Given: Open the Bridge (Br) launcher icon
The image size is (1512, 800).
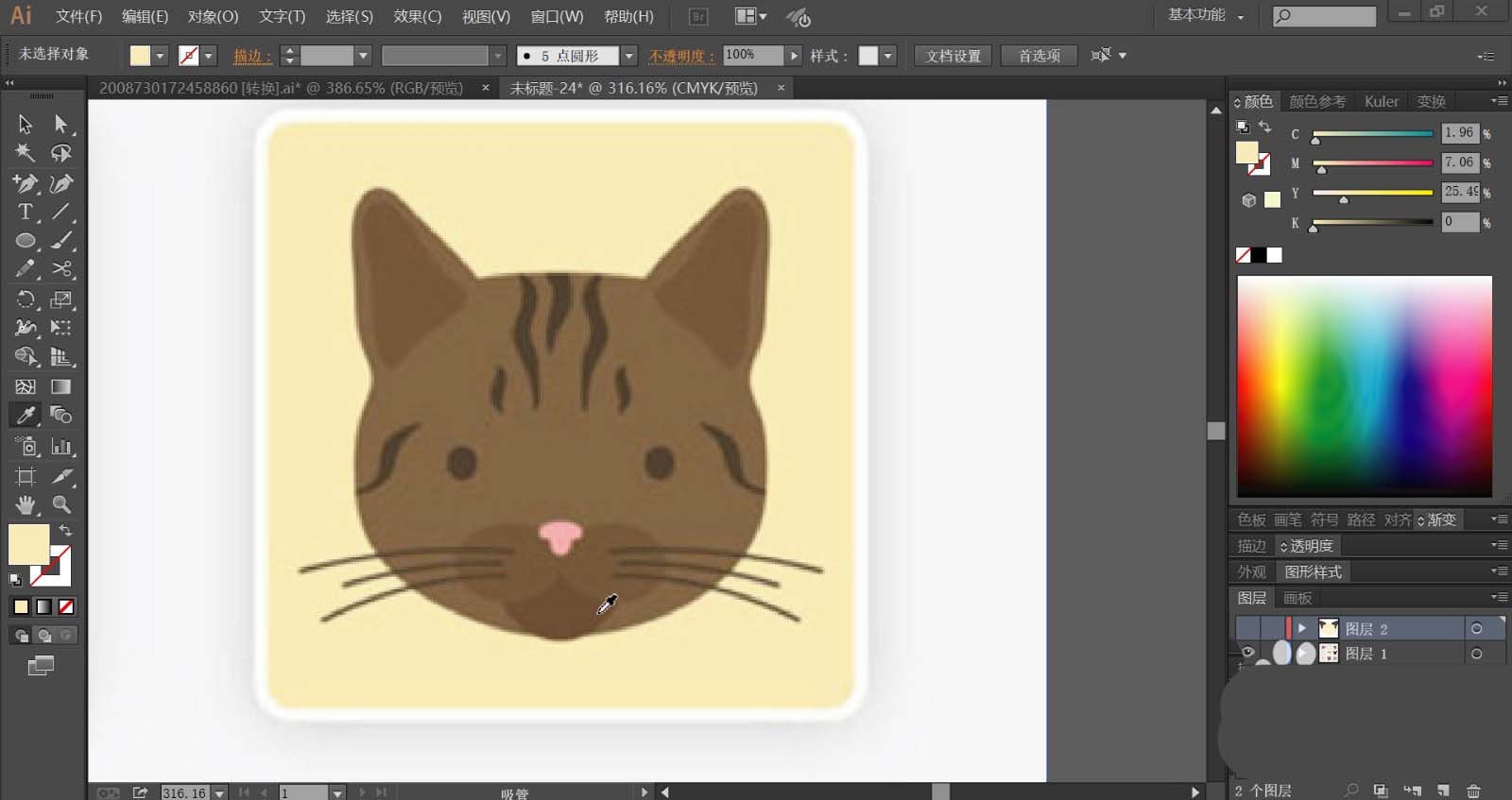Looking at the screenshot, I should pyautogui.click(x=698, y=16).
